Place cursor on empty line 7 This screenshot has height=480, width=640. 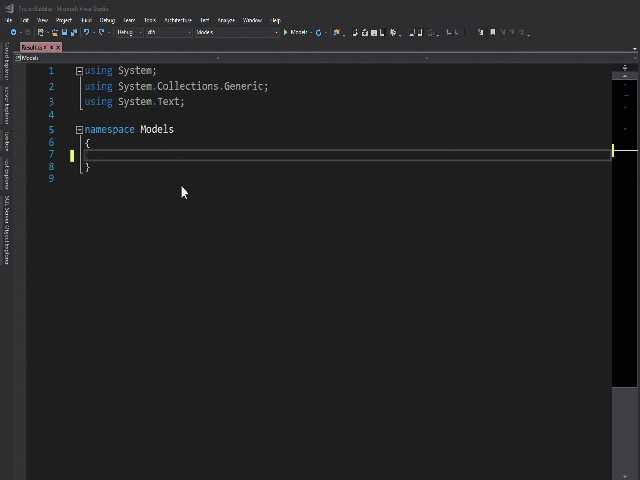(347, 155)
